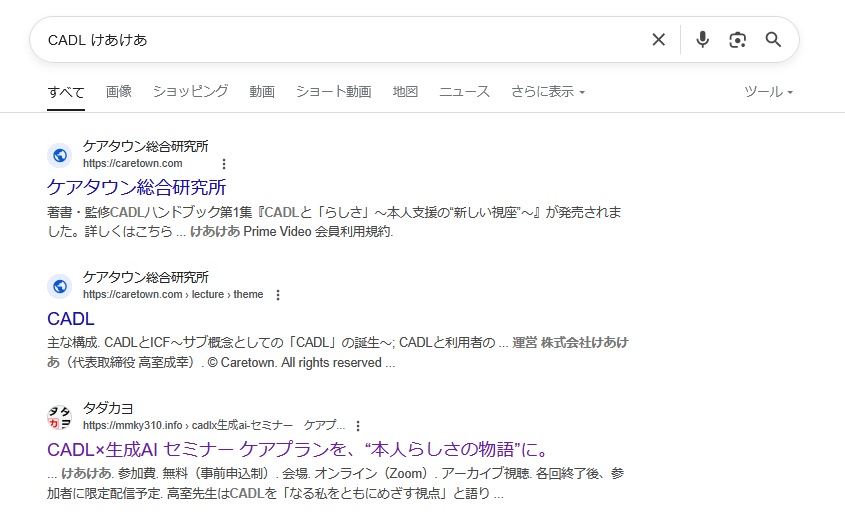This screenshot has width=845, height=519.
Task: Select the すべて tab
Action: tap(66, 92)
